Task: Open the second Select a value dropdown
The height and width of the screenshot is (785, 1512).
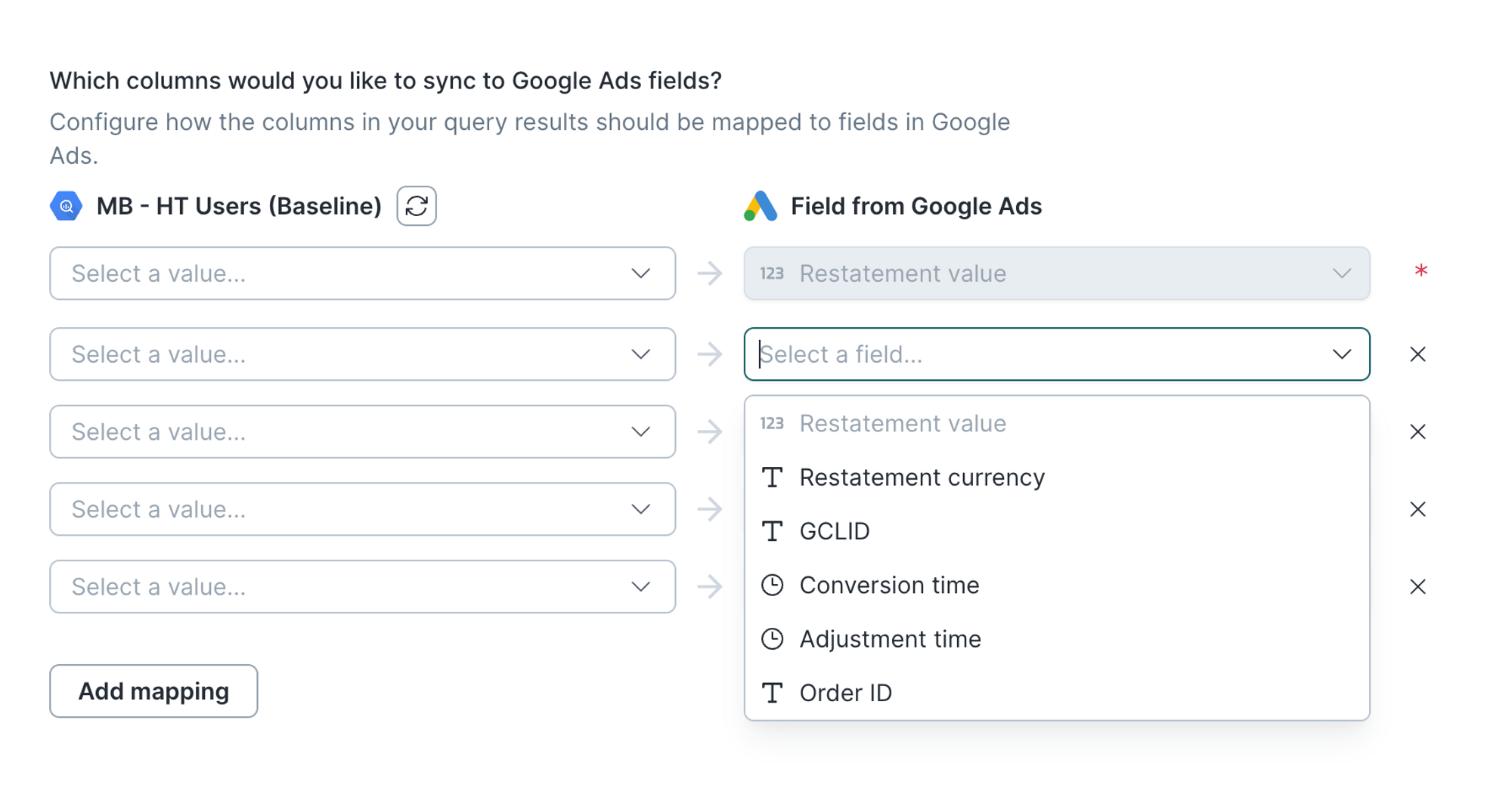Action: [x=362, y=354]
